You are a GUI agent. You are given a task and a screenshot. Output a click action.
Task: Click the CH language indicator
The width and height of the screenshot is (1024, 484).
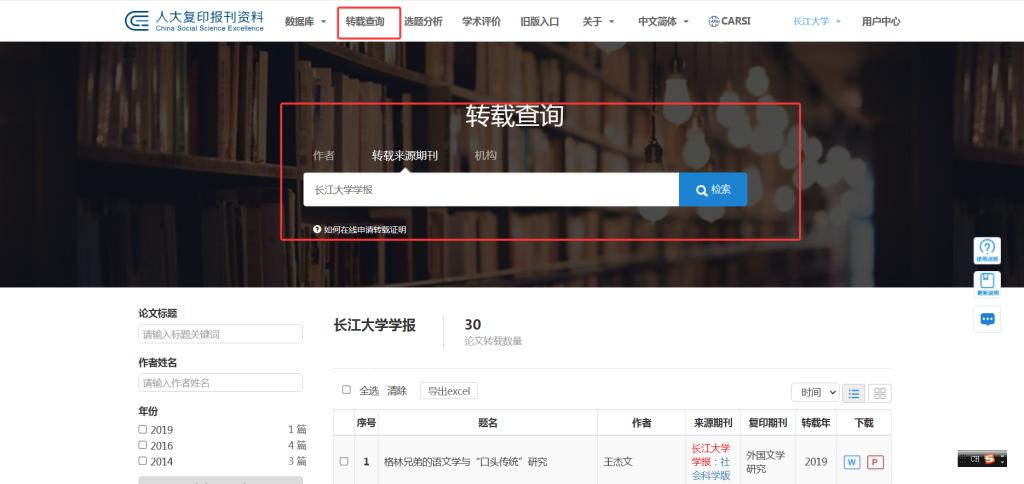974,459
